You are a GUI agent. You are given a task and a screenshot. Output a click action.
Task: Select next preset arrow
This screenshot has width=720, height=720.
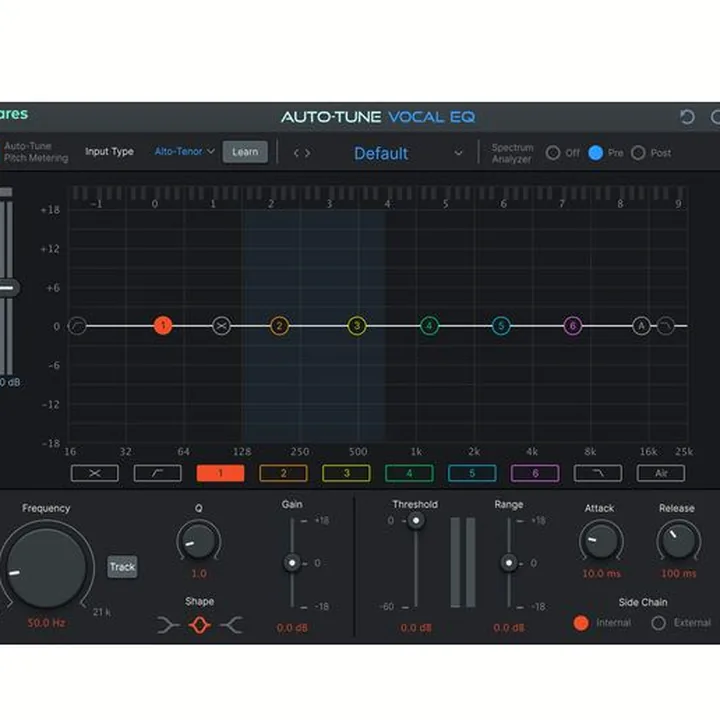pos(308,153)
